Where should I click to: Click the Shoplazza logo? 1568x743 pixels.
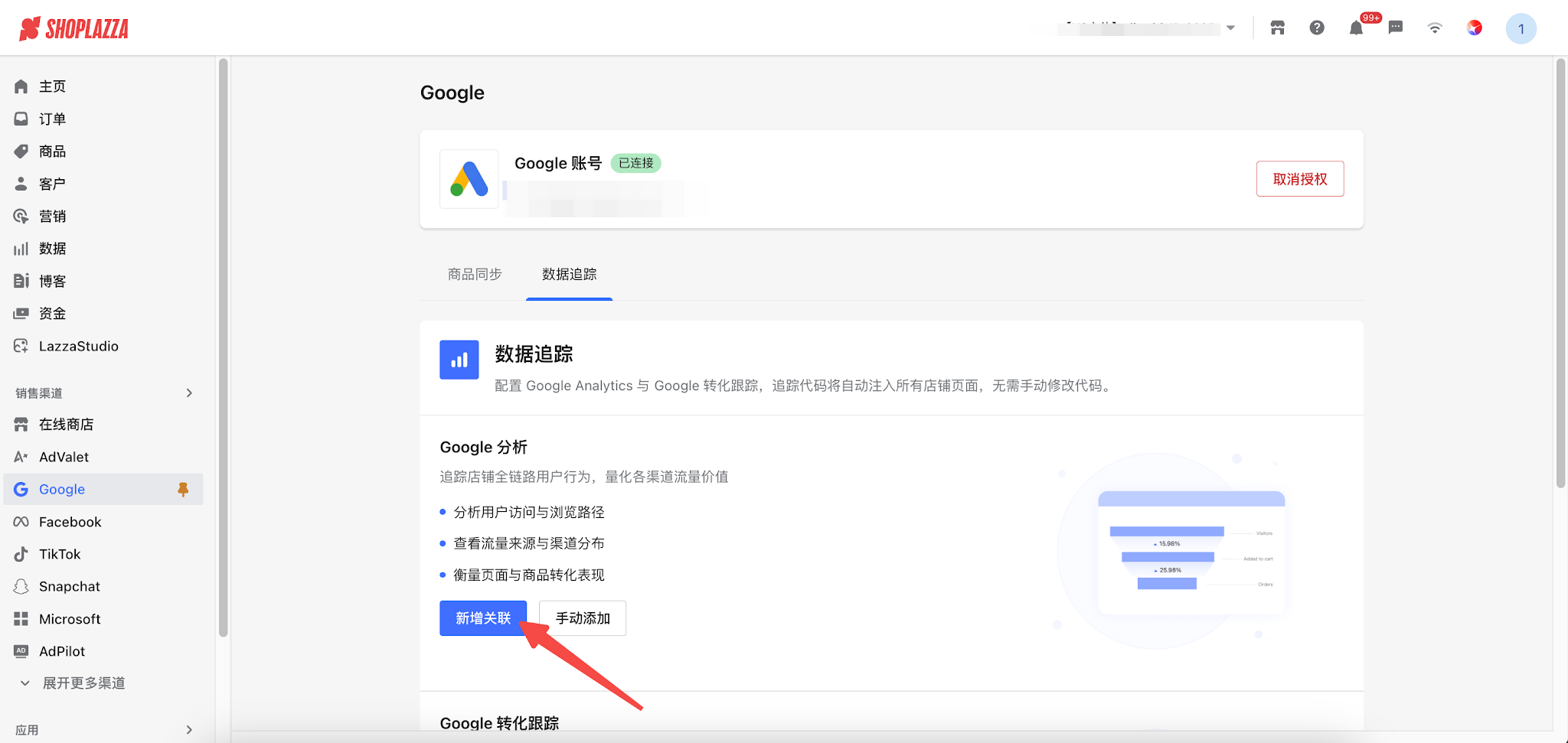[x=73, y=28]
